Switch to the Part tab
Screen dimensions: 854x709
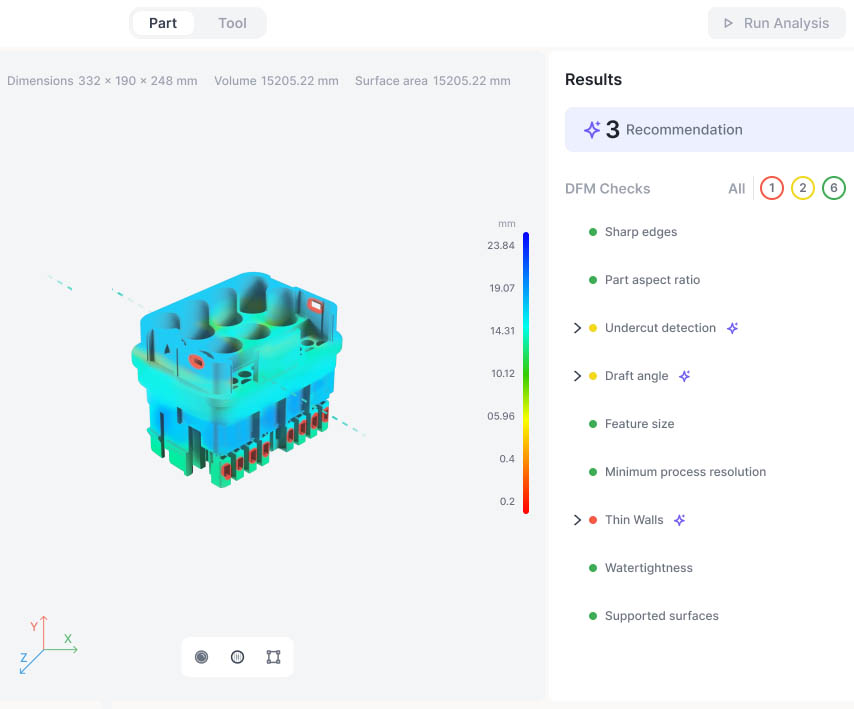(163, 23)
